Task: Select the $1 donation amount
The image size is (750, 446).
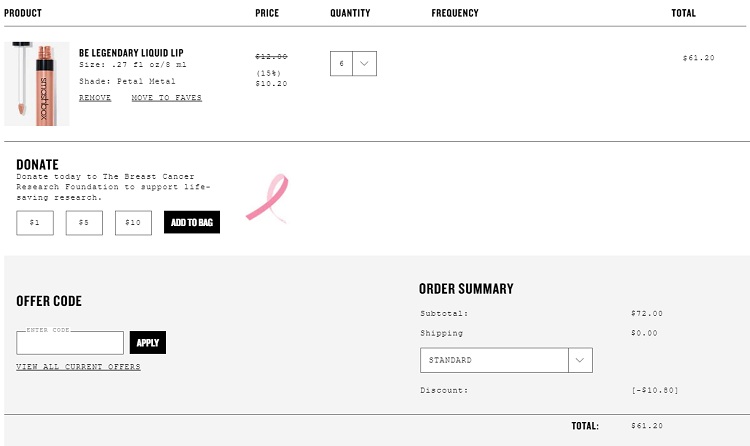Action: coord(35,223)
